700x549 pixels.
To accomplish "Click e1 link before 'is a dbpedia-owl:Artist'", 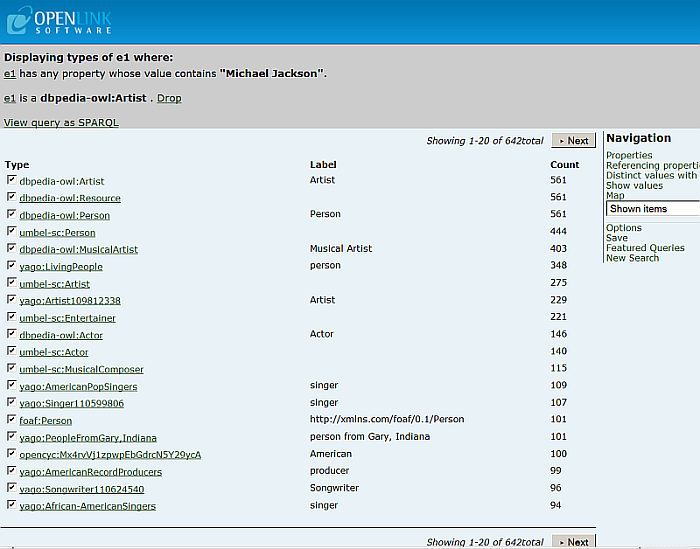I will [x=10, y=98].
